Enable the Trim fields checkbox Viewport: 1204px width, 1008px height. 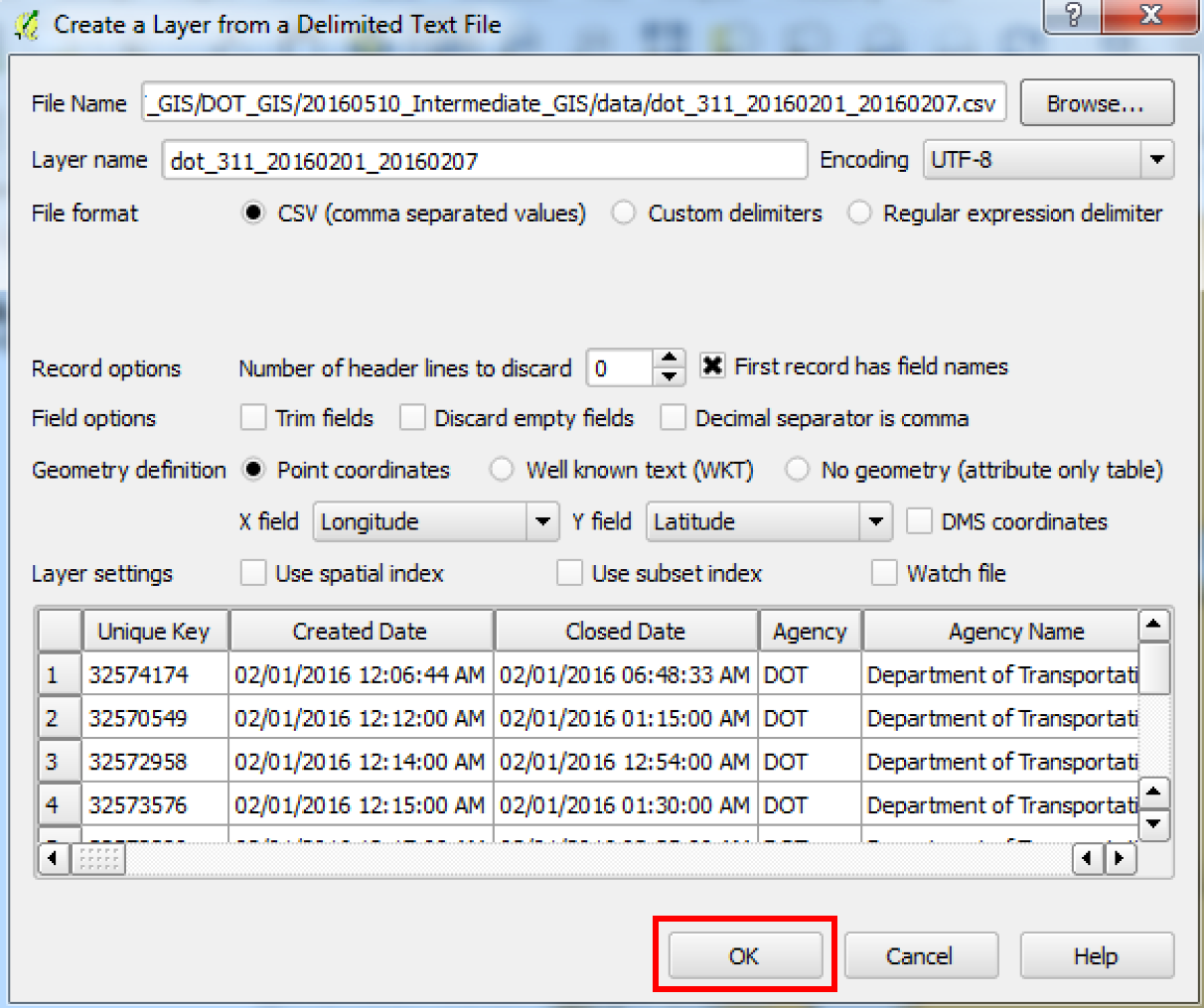253,418
